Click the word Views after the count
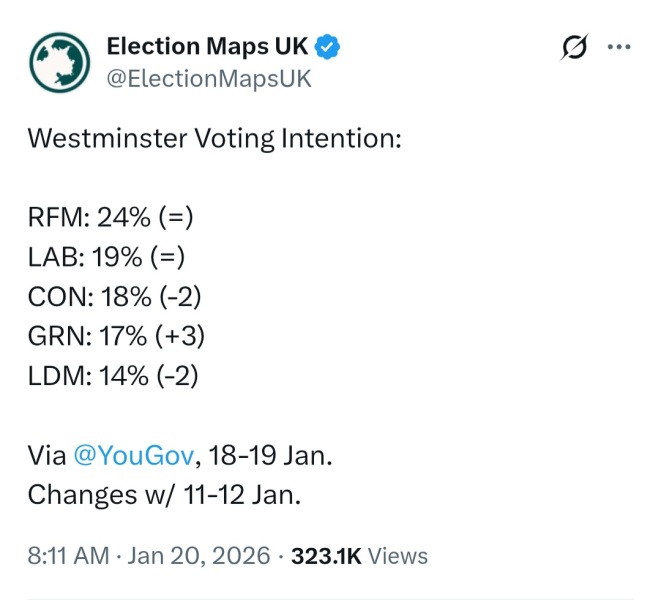 398,556
